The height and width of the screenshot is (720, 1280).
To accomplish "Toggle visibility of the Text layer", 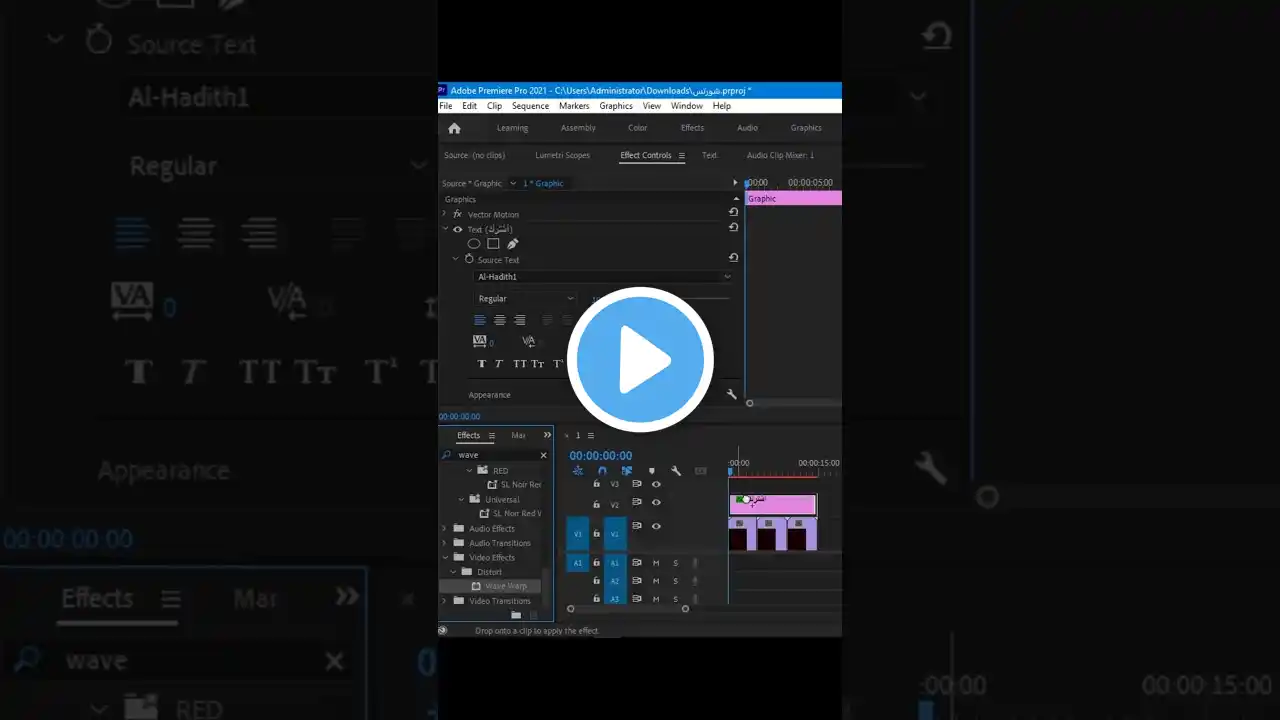I will click(458, 229).
